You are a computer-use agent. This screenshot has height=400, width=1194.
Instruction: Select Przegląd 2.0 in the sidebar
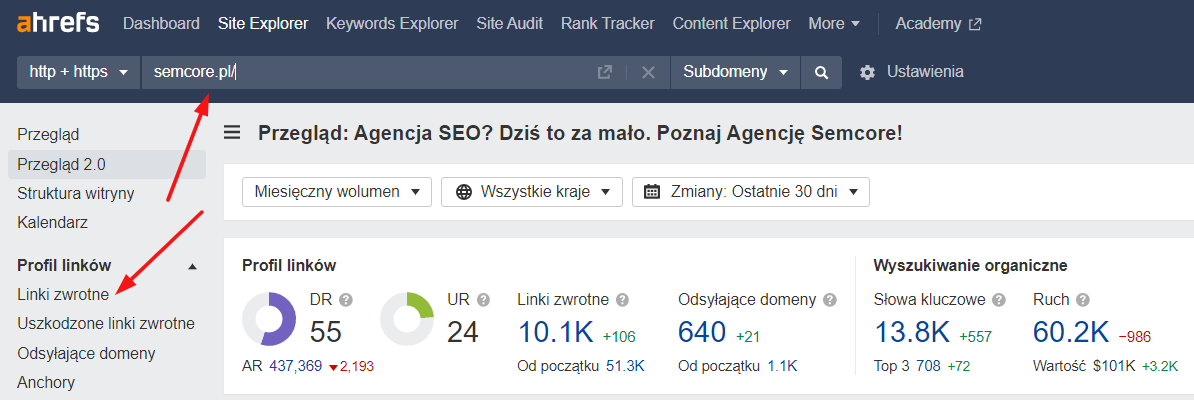point(107,165)
